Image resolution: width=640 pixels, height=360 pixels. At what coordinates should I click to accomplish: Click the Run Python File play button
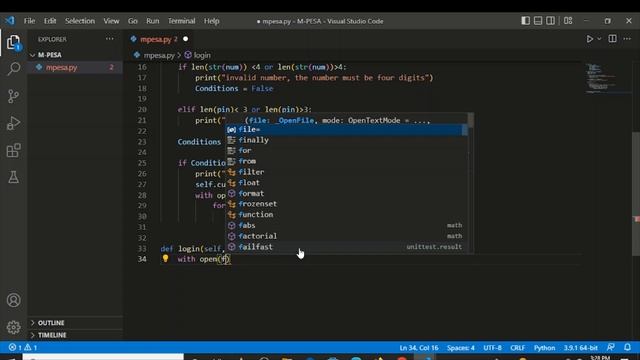tap(589, 39)
